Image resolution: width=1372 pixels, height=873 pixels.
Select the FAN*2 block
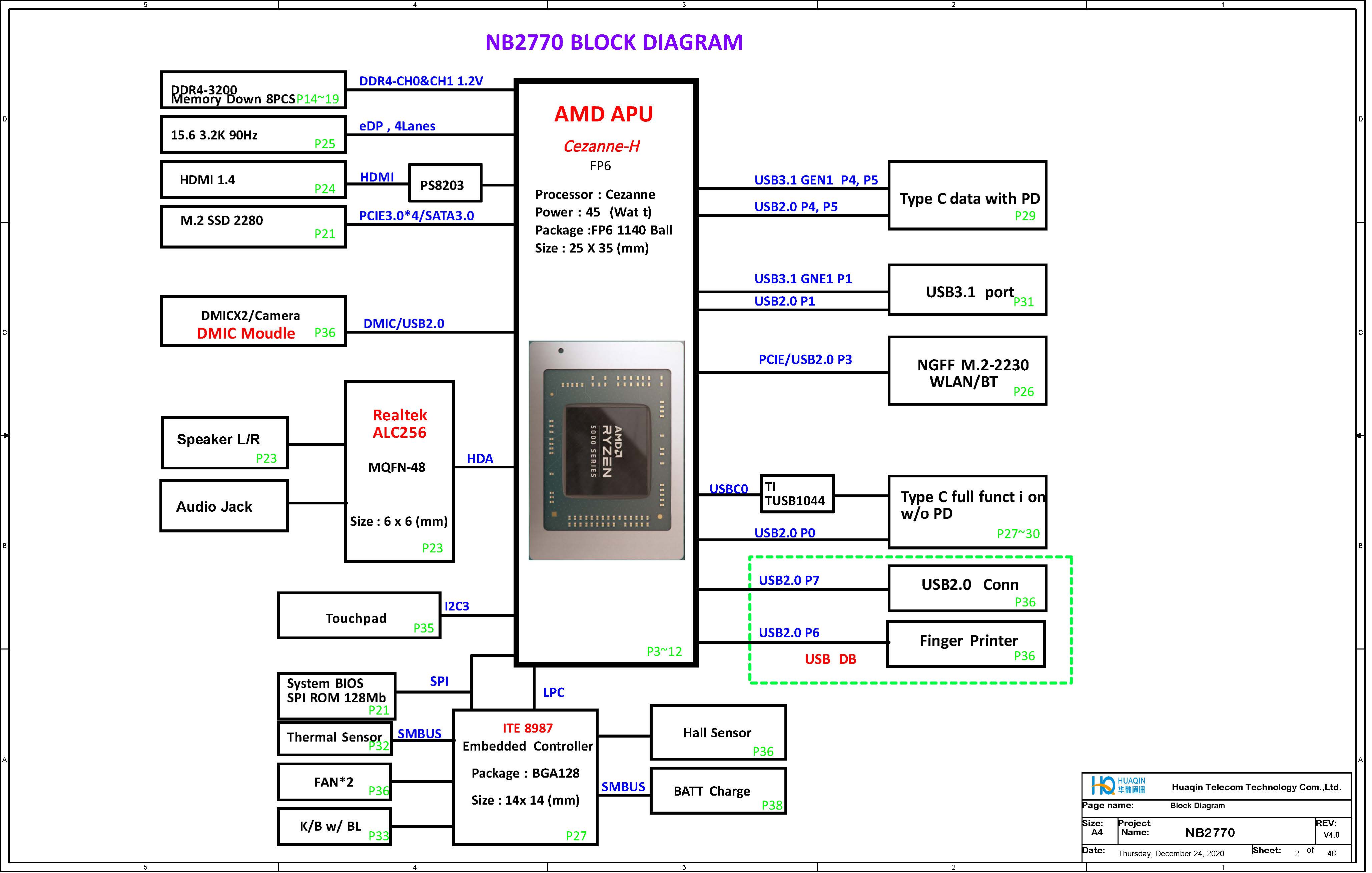(334, 782)
